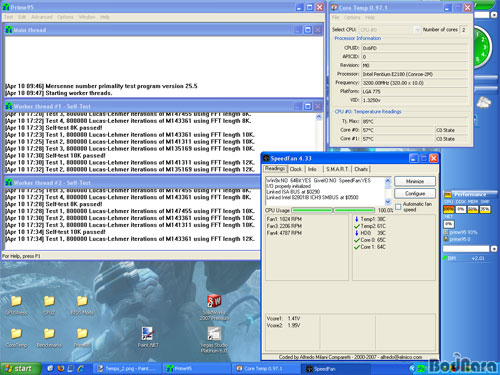This screenshot has width=500, height=375.
Task: Open the SolidWorks 2007 Premium desktop shortcut
Action: (x=214, y=307)
